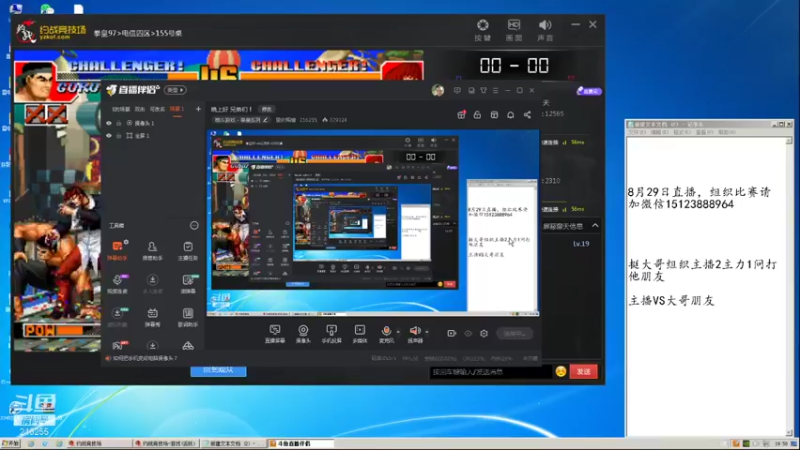Open the 按键 key settings in game window
This screenshot has height=450, width=800.
click(x=482, y=30)
